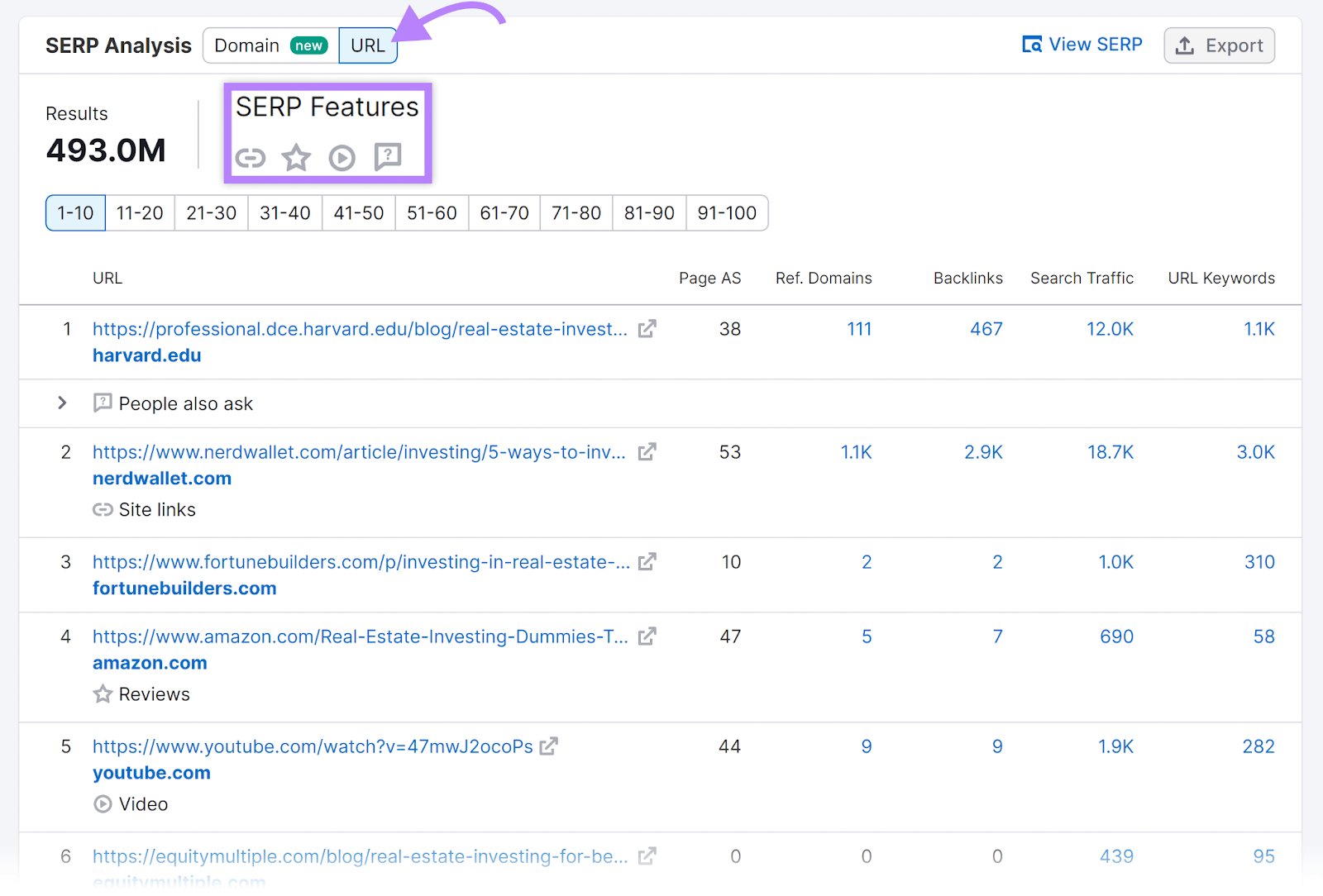Click the Page AS column header
The image size is (1323, 896).
tap(709, 279)
